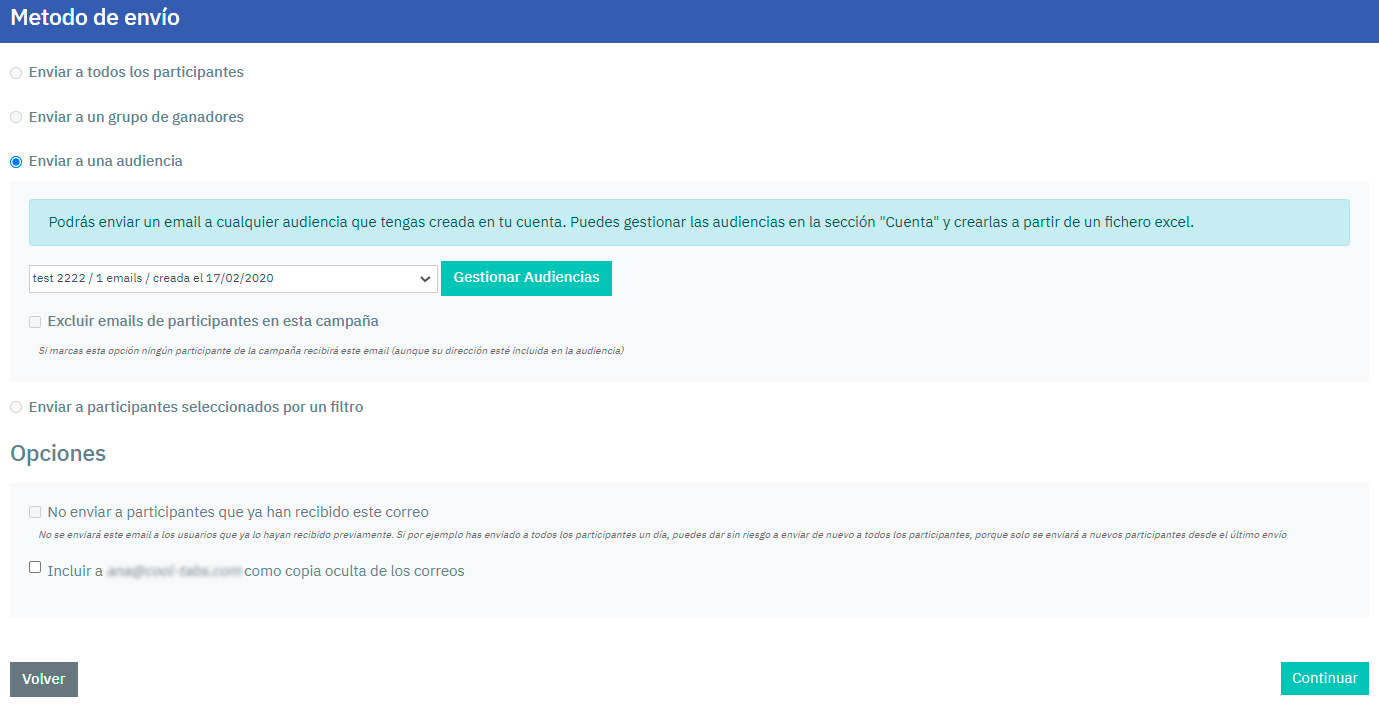Select the 'Enviar a todos los participantes' radio button
This screenshot has width=1379, height=704.
(x=16, y=73)
